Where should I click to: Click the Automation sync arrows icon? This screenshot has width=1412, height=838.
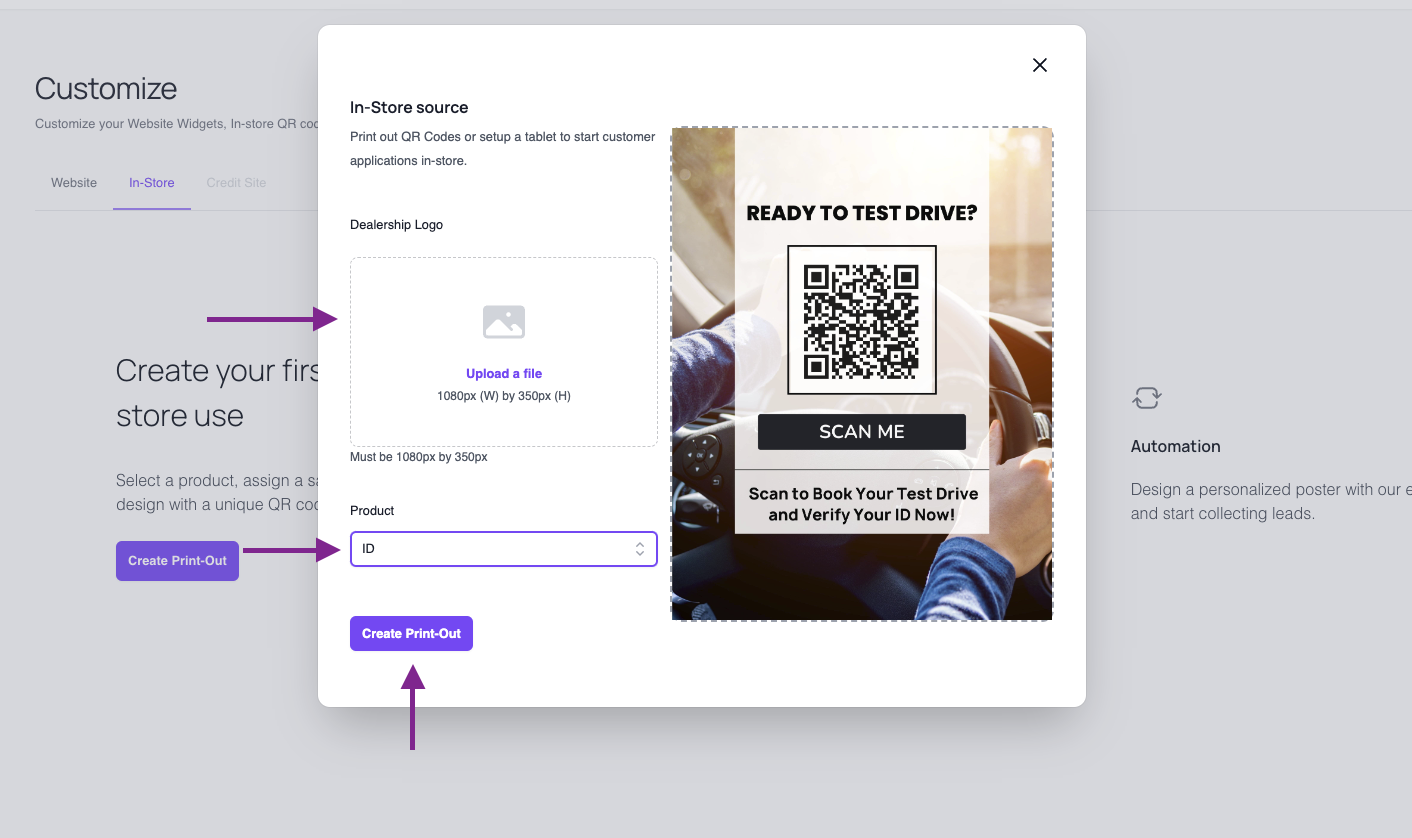[1146, 398]
